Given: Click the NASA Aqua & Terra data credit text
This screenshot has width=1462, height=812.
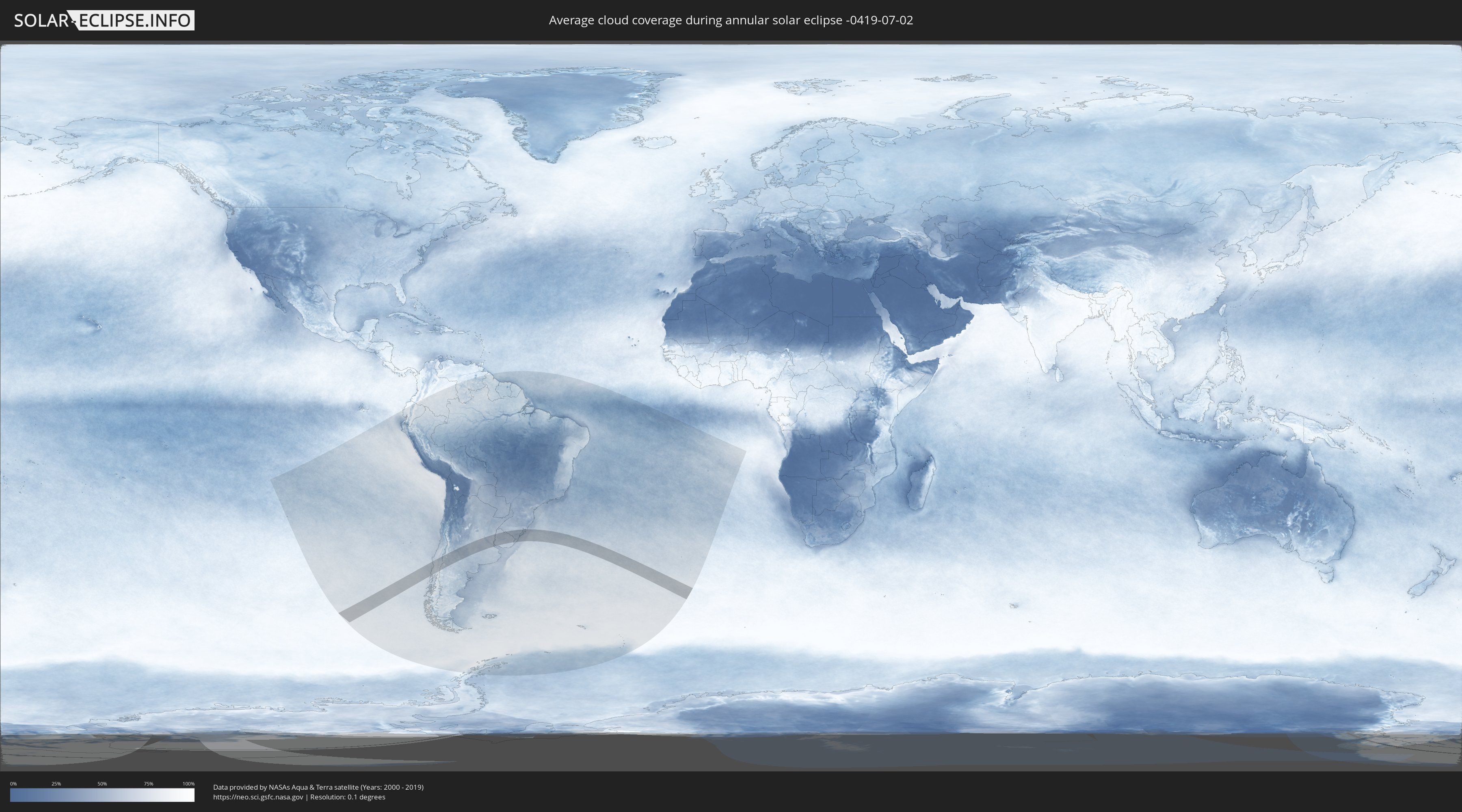Looking at the screenshot, I should coord(318,787).
